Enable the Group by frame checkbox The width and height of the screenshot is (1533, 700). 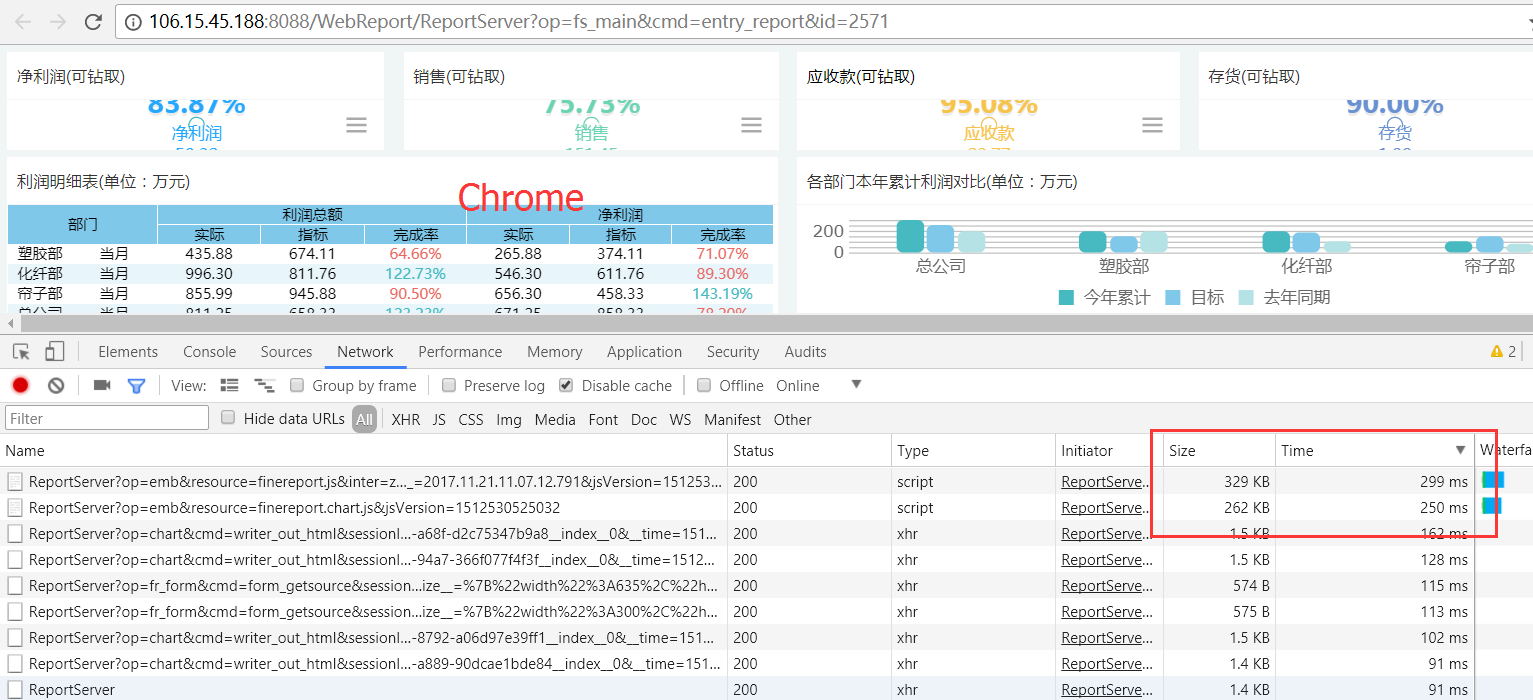point(297,385)
